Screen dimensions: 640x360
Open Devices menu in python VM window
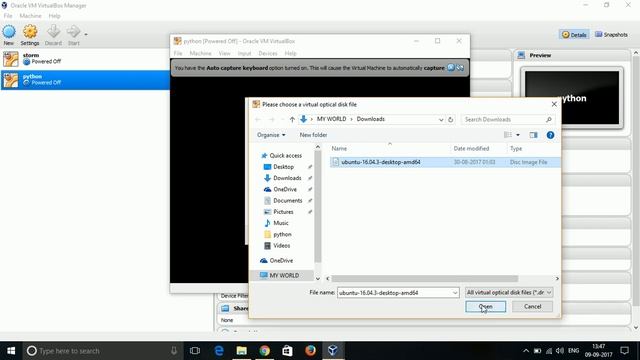268,53
